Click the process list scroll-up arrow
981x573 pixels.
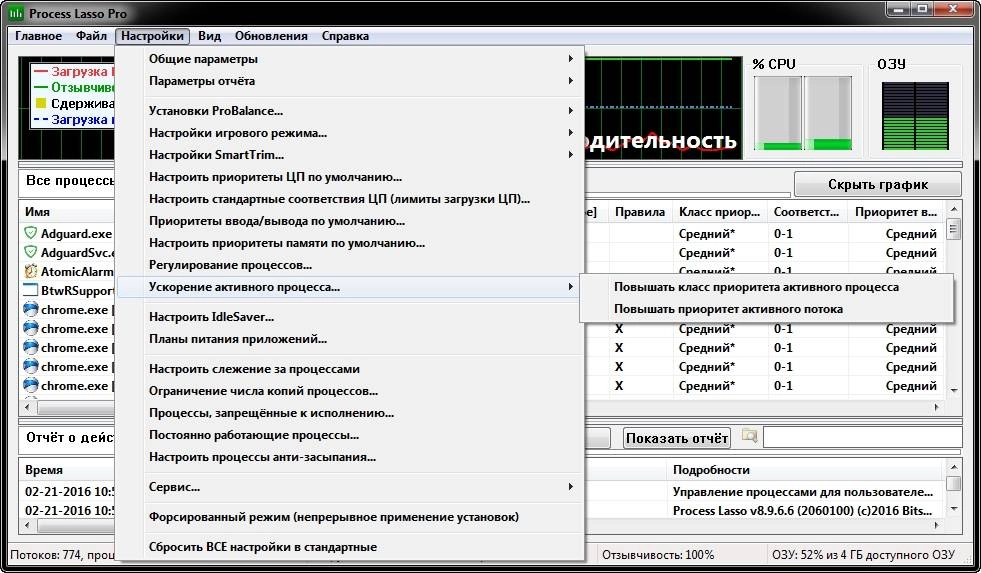pos(953,209)
